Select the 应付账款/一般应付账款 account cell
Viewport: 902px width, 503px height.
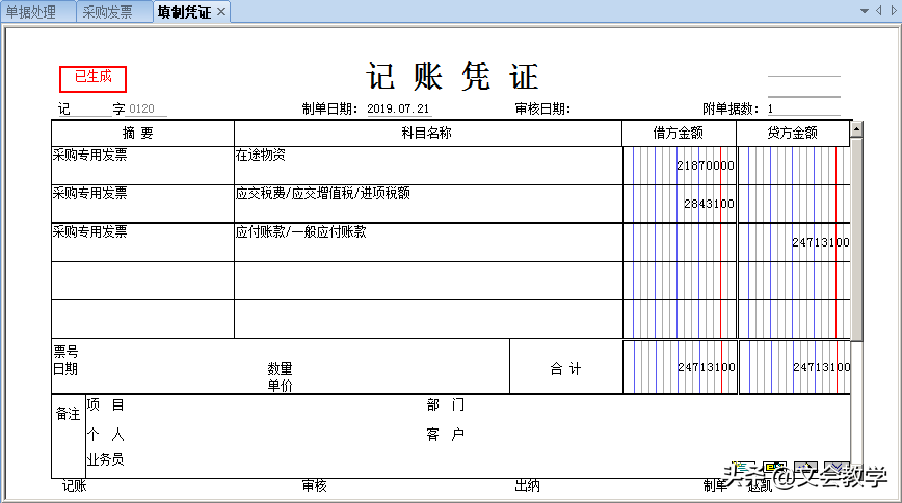(x=428, y=242)
